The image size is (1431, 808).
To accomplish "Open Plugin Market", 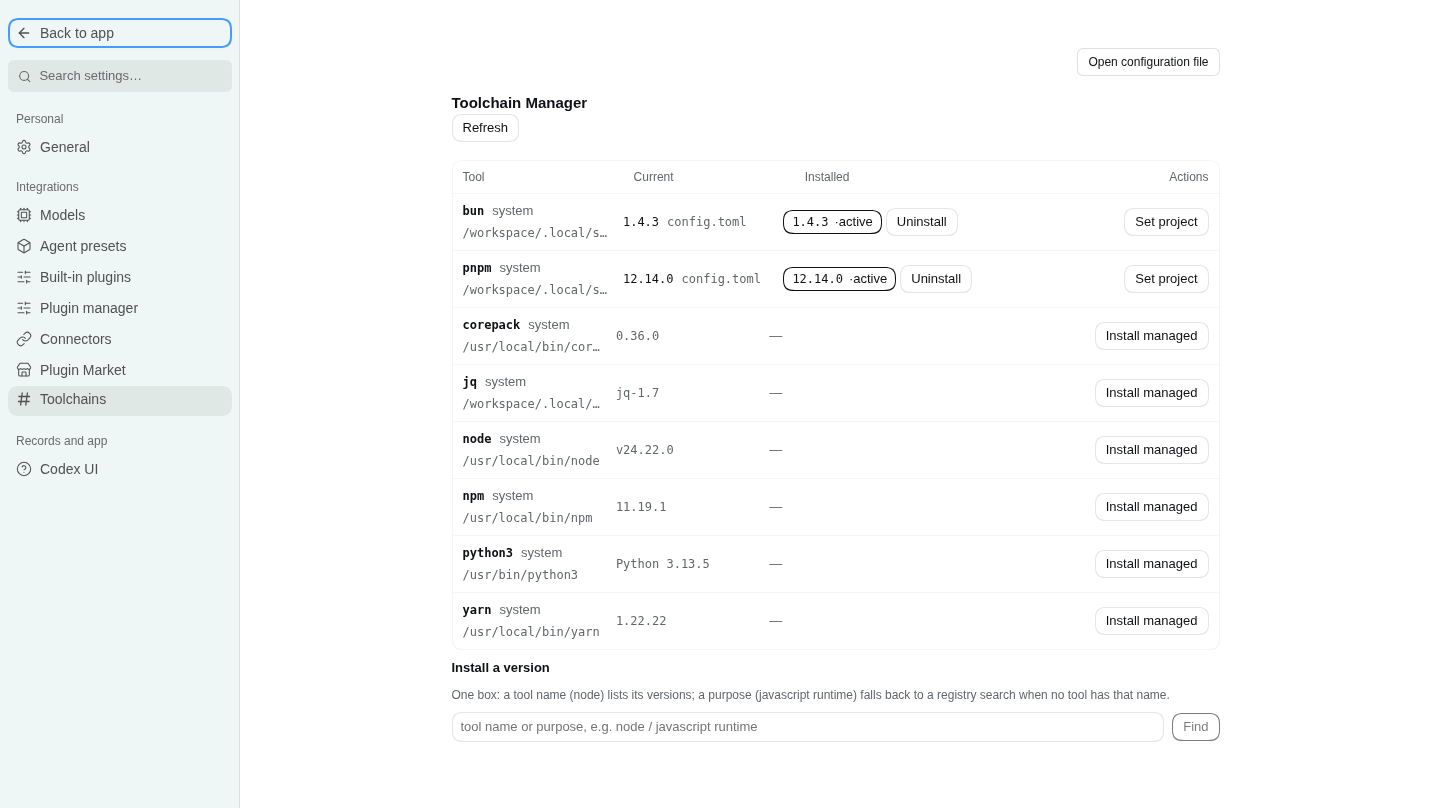I will click(x=120, y=370).
